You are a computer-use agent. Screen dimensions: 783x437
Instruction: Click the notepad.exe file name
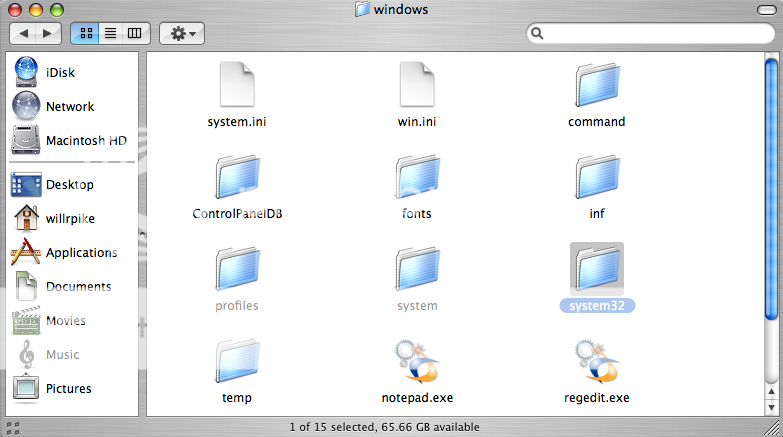pyautogui.click(x=417, y=398)
